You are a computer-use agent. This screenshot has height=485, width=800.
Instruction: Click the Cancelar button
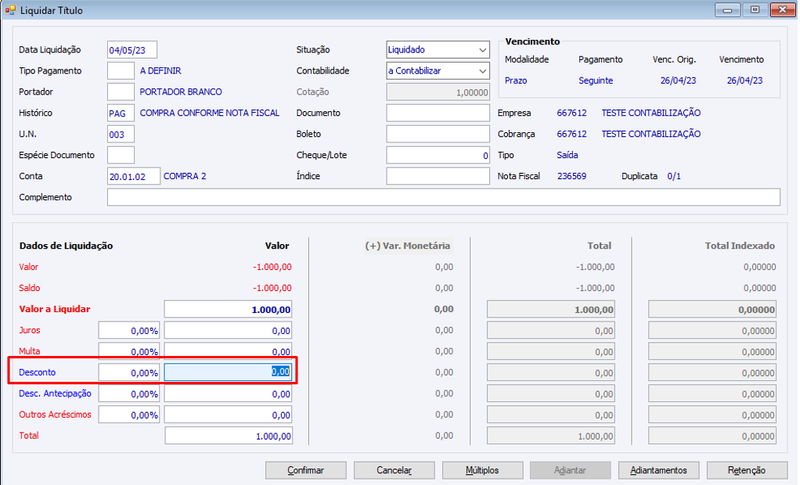[x=394, y=470]
